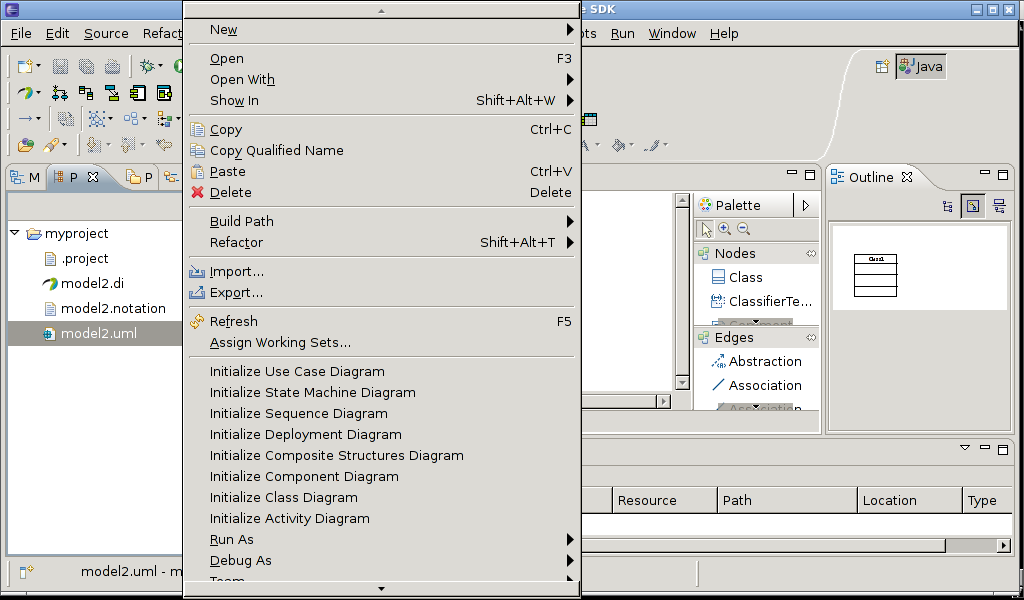Screen dimensions: 1024x600
Task: Collapse the myproject tree node
Action: point(14,232)
